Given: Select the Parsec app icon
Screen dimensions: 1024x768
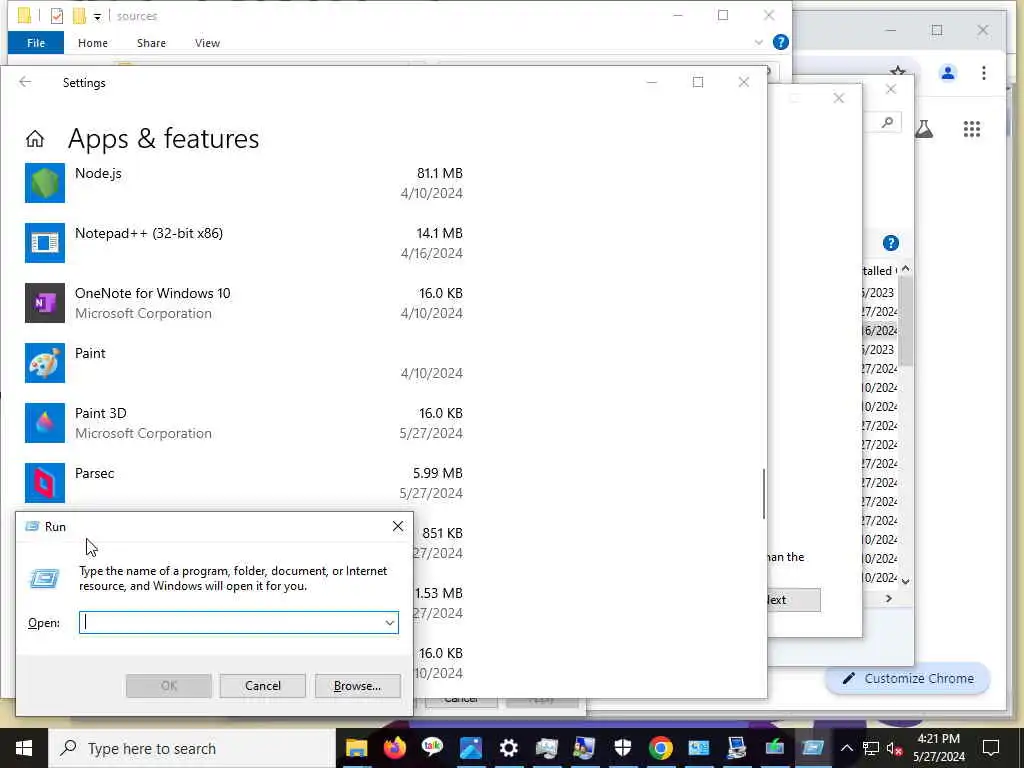Looking at the screenshot, I should (x=44, y=483).
